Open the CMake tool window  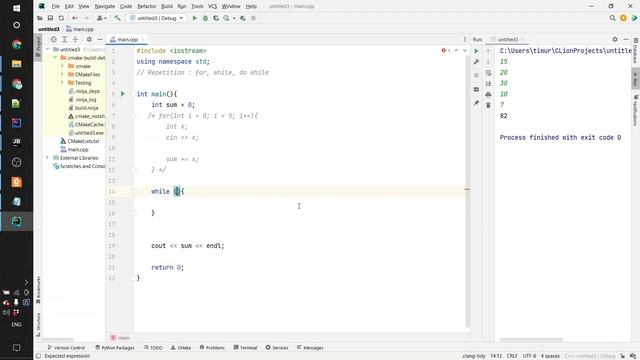(x=181, y=348)
